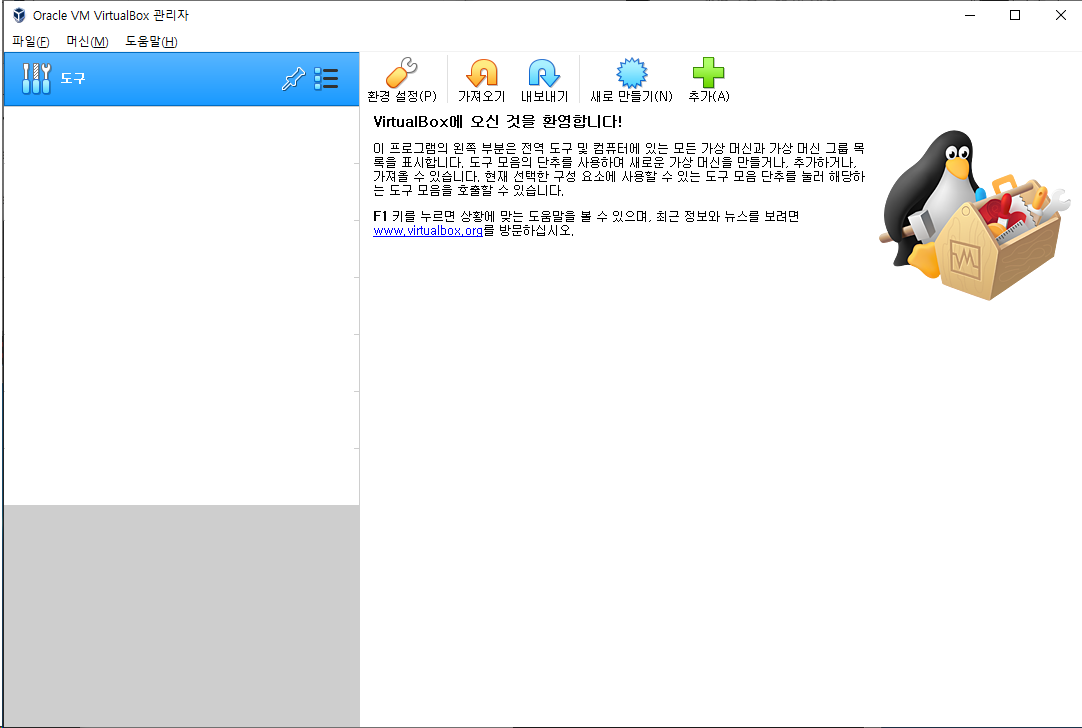Minimize the VirtualBox 관리자 window
1082x728 pixels.
(x=970, y=15)
